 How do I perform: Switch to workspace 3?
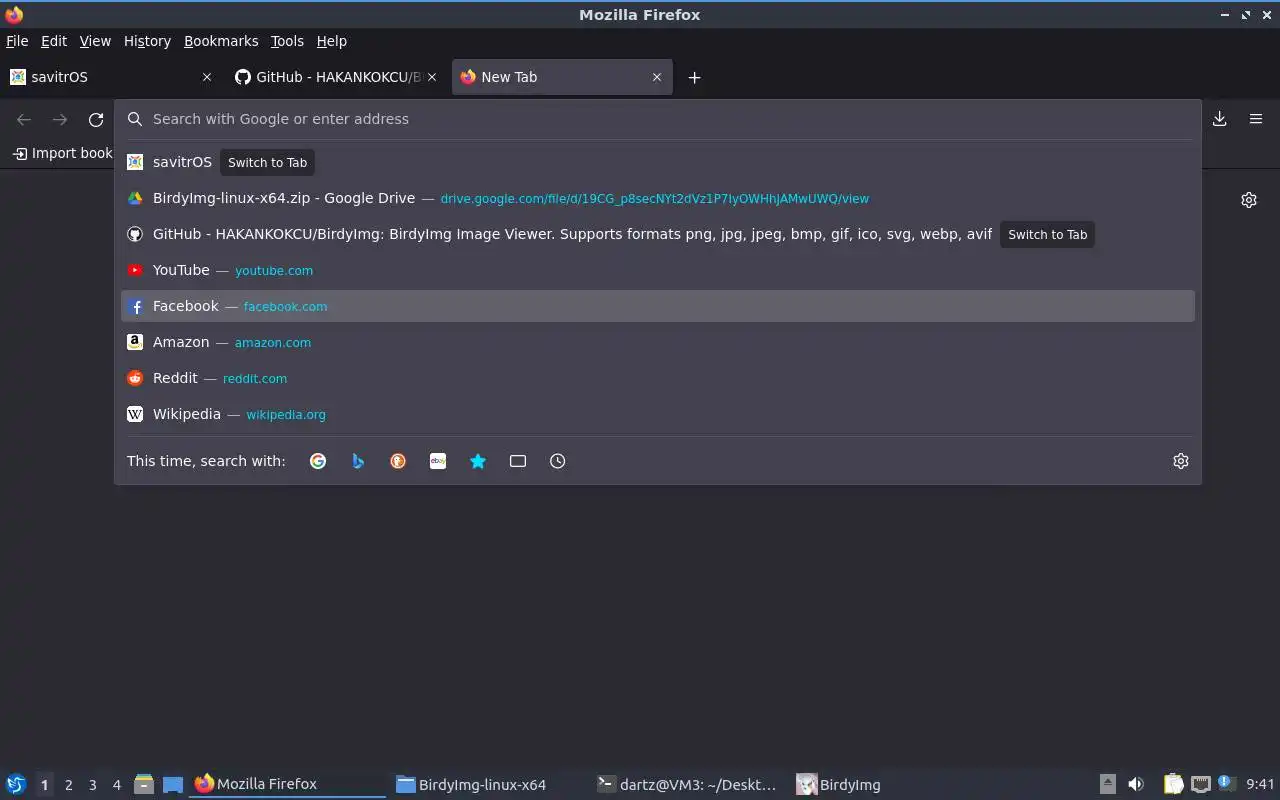[92, 785]
